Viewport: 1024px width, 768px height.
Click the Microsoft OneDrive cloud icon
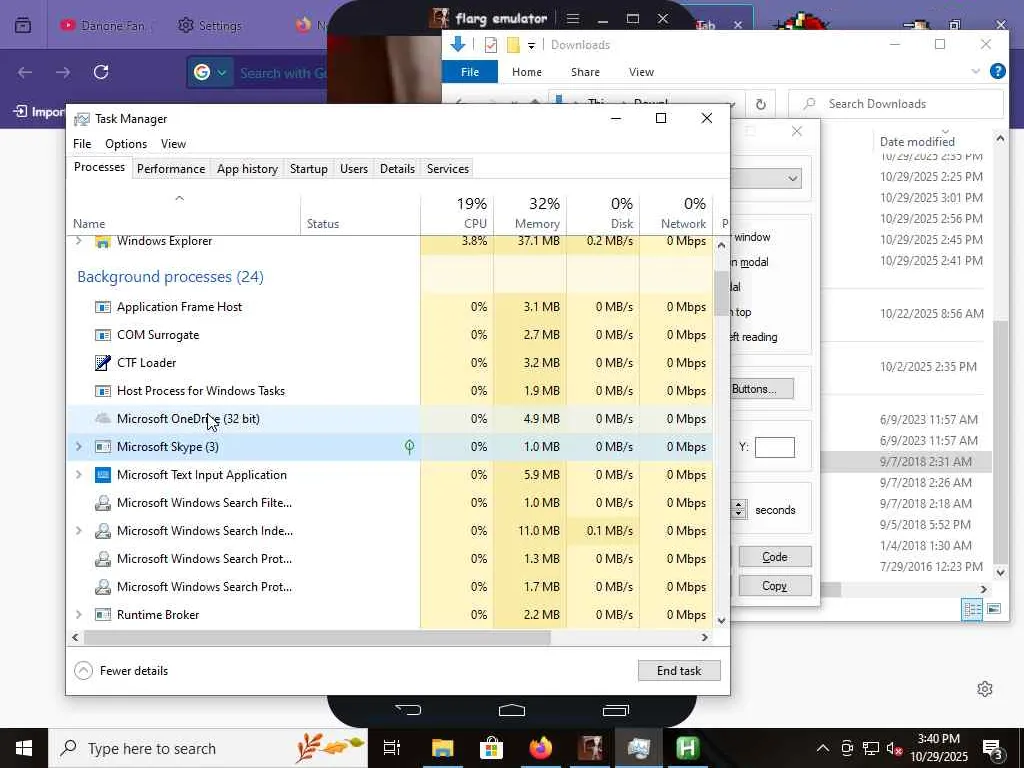coord(103,419)
